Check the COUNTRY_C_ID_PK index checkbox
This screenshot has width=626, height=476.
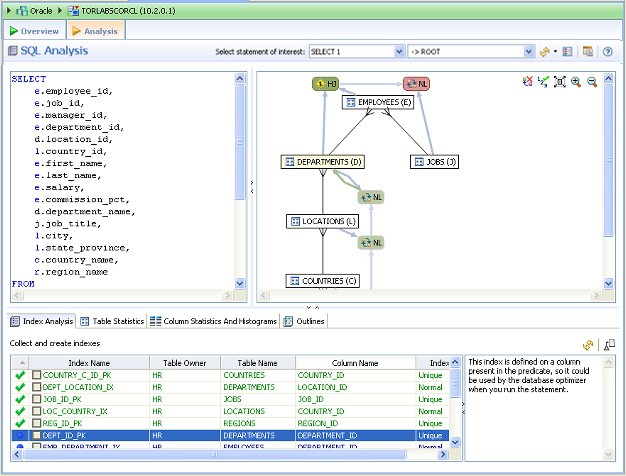(37, 375)
